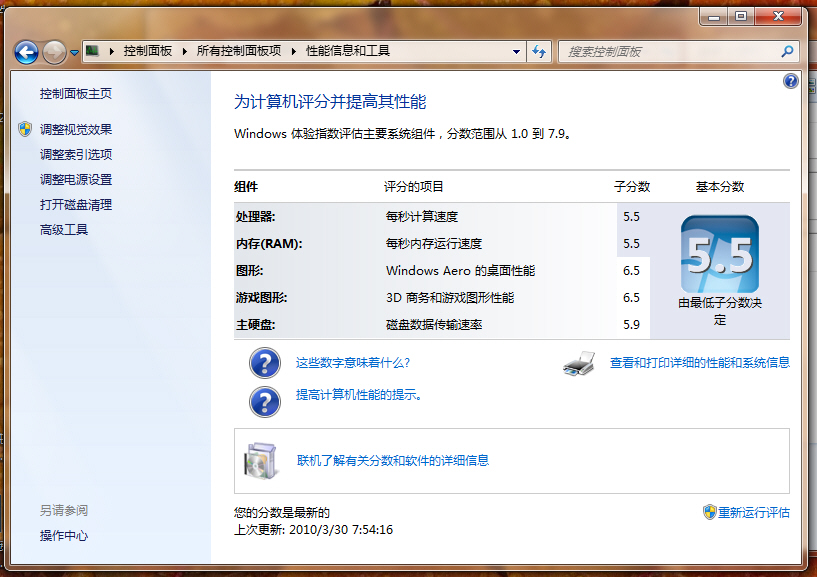
Task: Select the 主硬盘 row label
Action: pyautogui.click(x=256, y=325)
